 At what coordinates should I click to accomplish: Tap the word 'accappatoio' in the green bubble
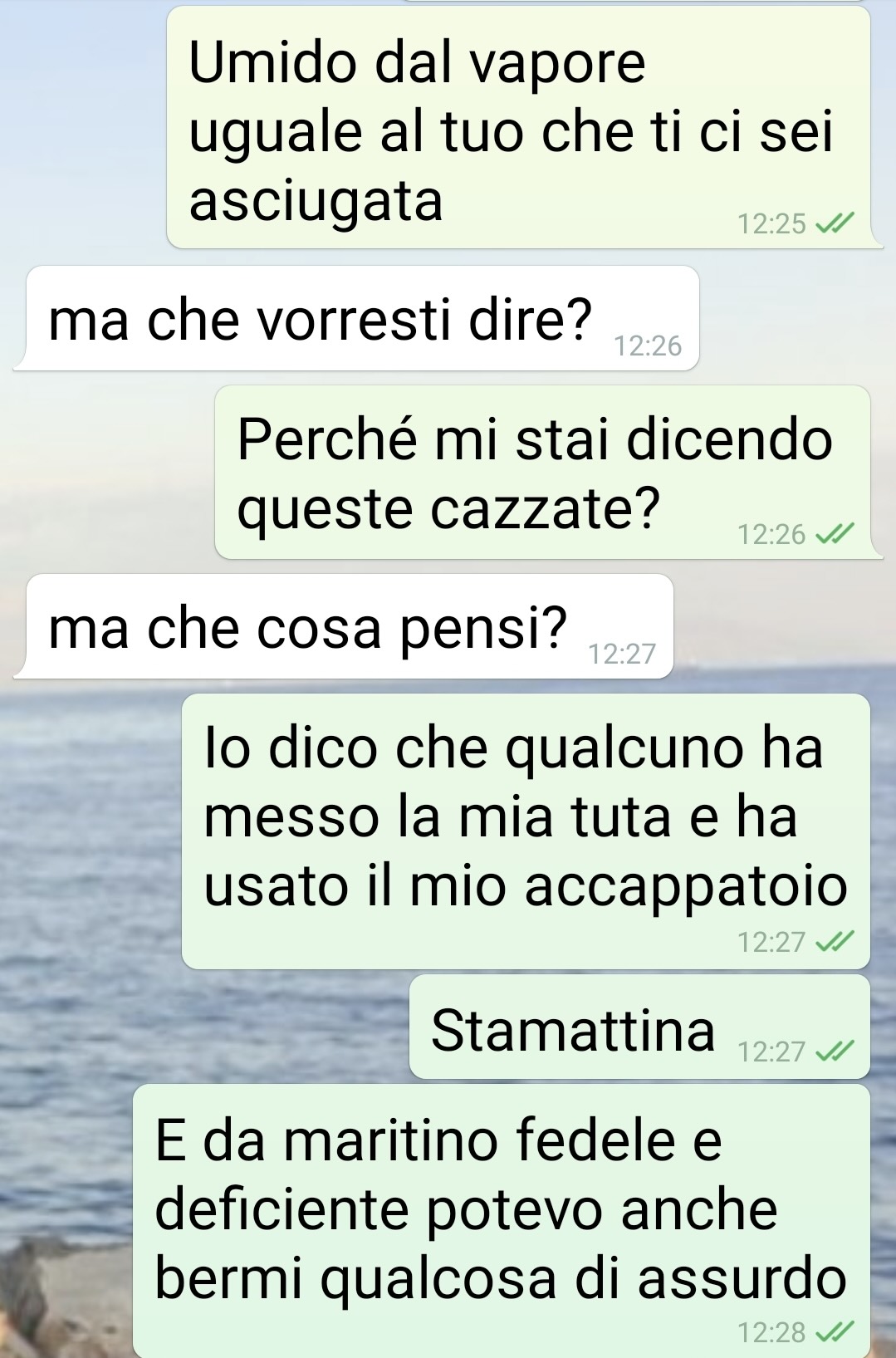pyautogui.click(x=686, y=885)
